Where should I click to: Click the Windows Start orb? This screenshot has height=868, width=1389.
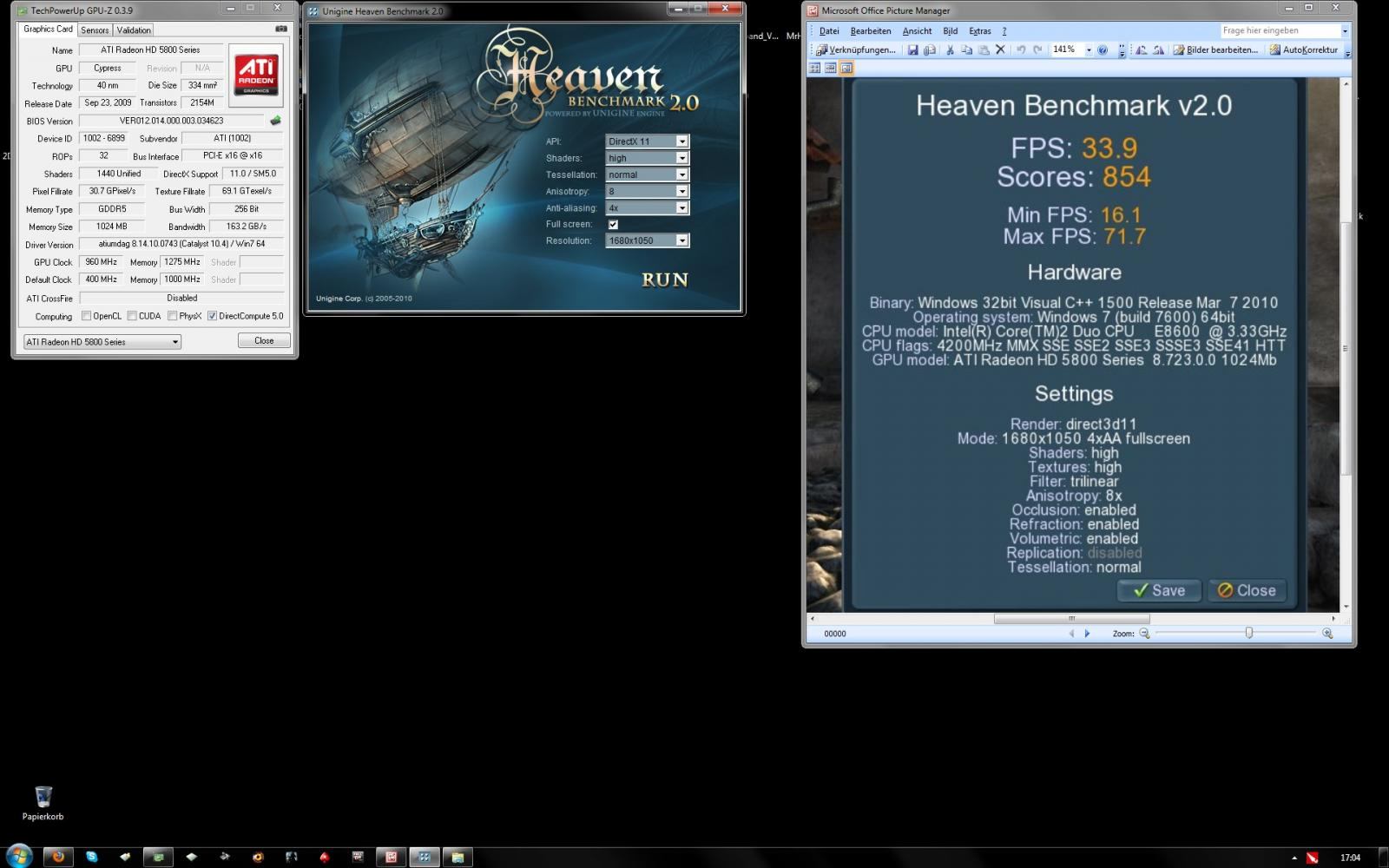(19, 856)
